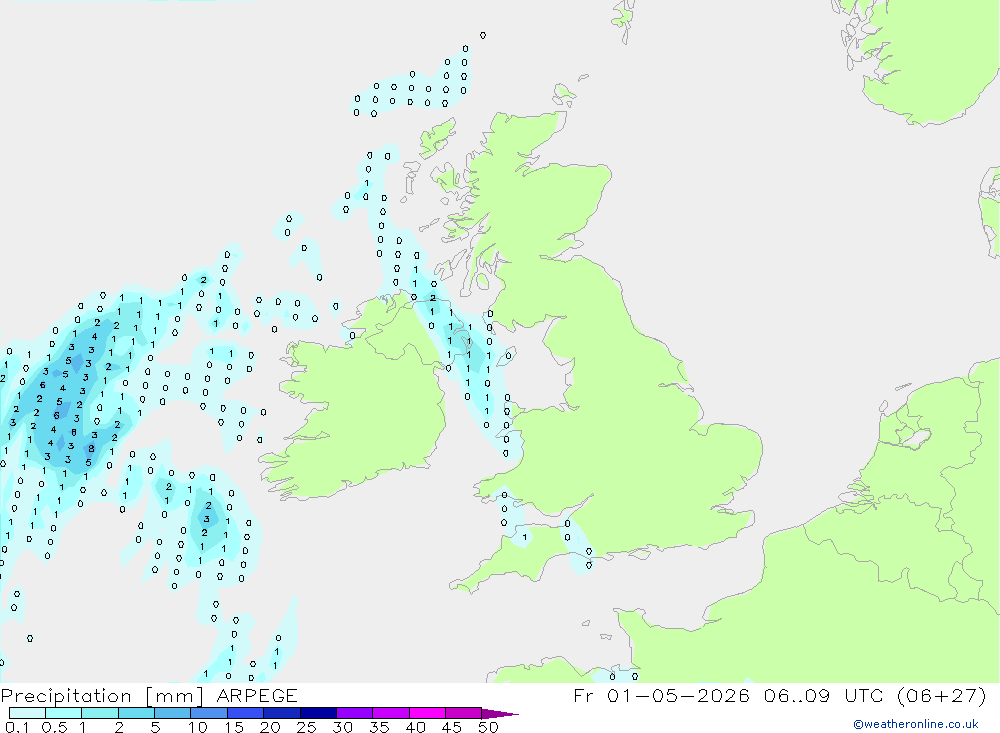Click the '0.5' legend scale label

tap(54, 727)
